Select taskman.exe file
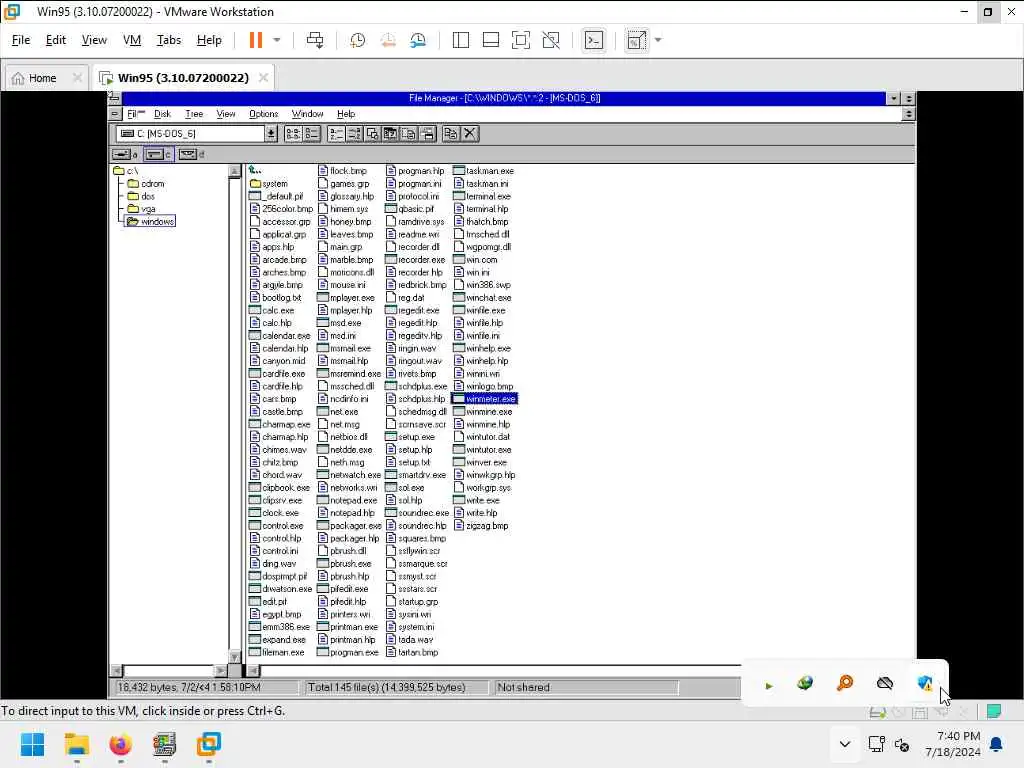This screenshot has width=1024, height=768. pyautogui.click(x=483, y=171)
